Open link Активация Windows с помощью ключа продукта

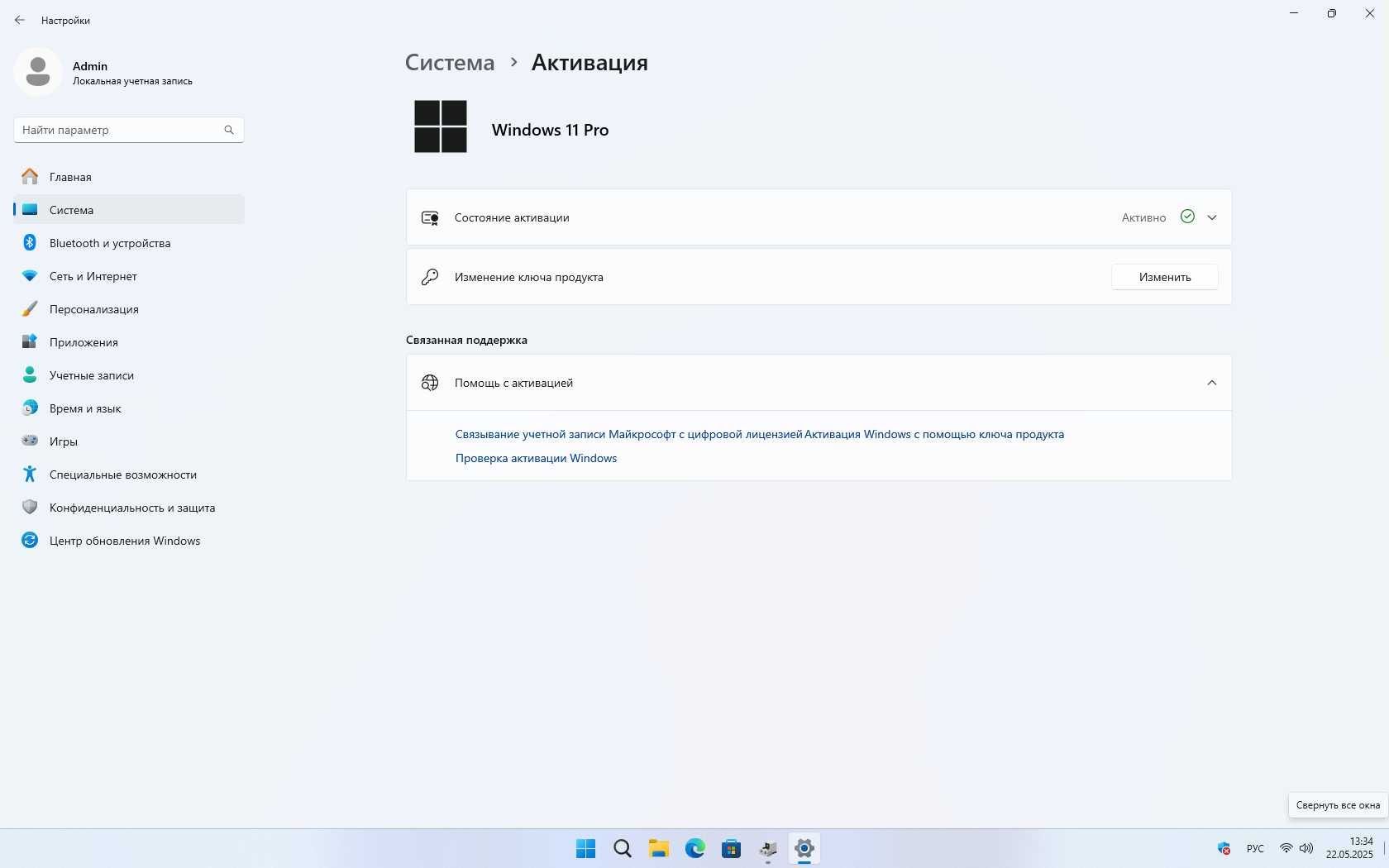click(934, 434)
